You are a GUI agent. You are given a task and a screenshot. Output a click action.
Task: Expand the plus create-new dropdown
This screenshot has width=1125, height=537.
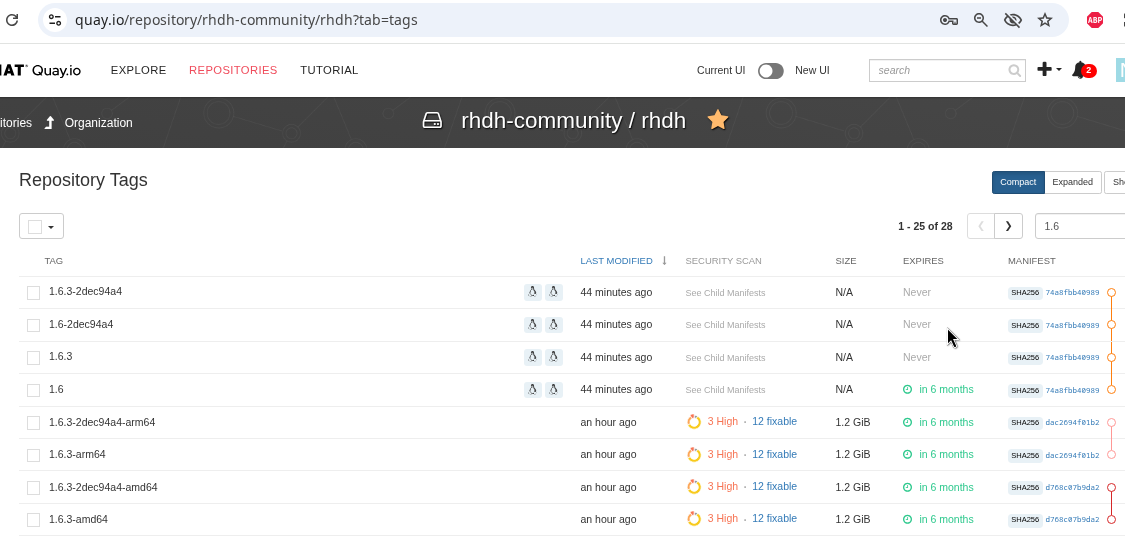(1048, 70)
